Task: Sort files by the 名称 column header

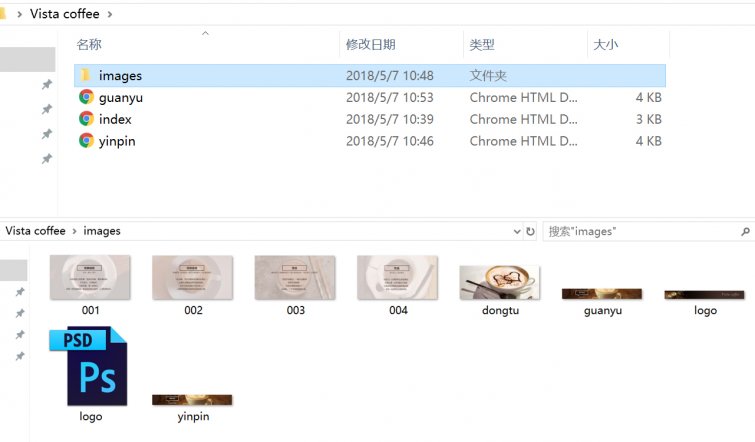Action: [x=89, y=45]
